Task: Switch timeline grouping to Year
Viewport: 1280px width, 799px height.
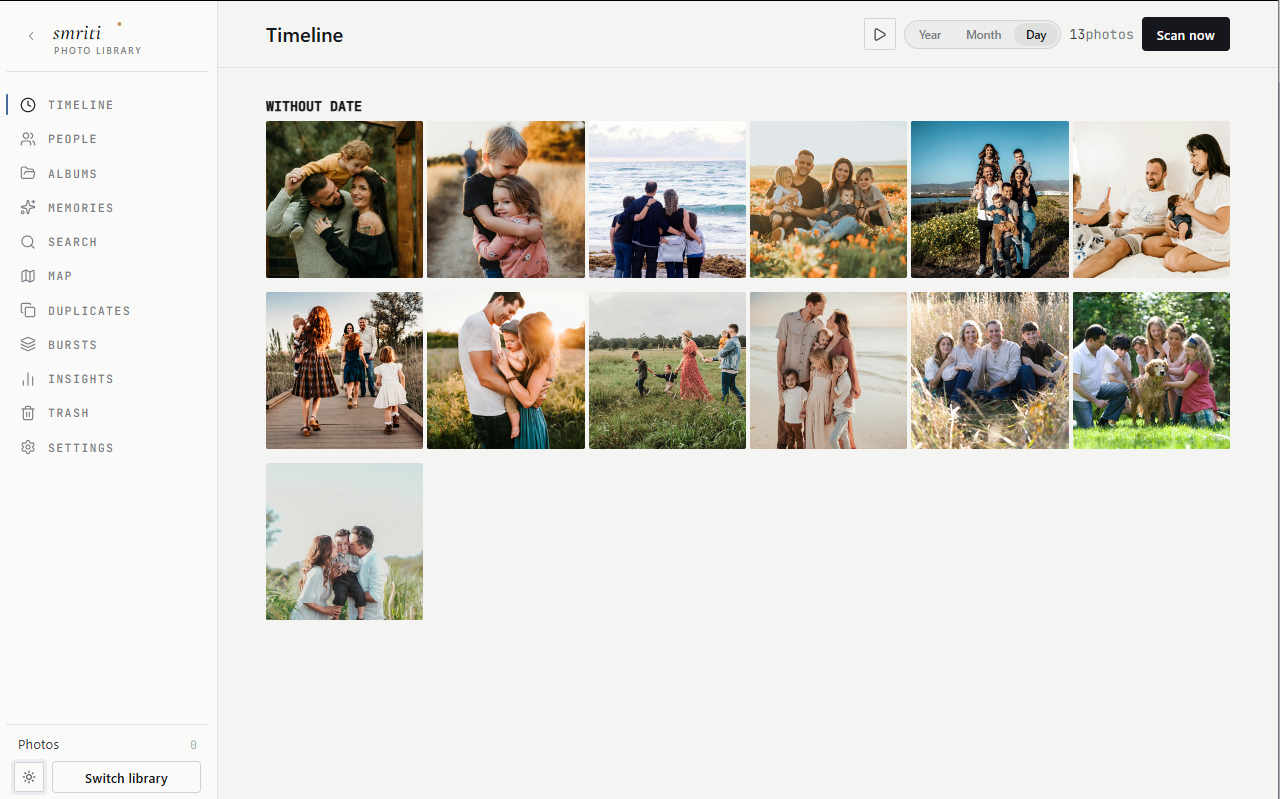Action: point(930,35)
